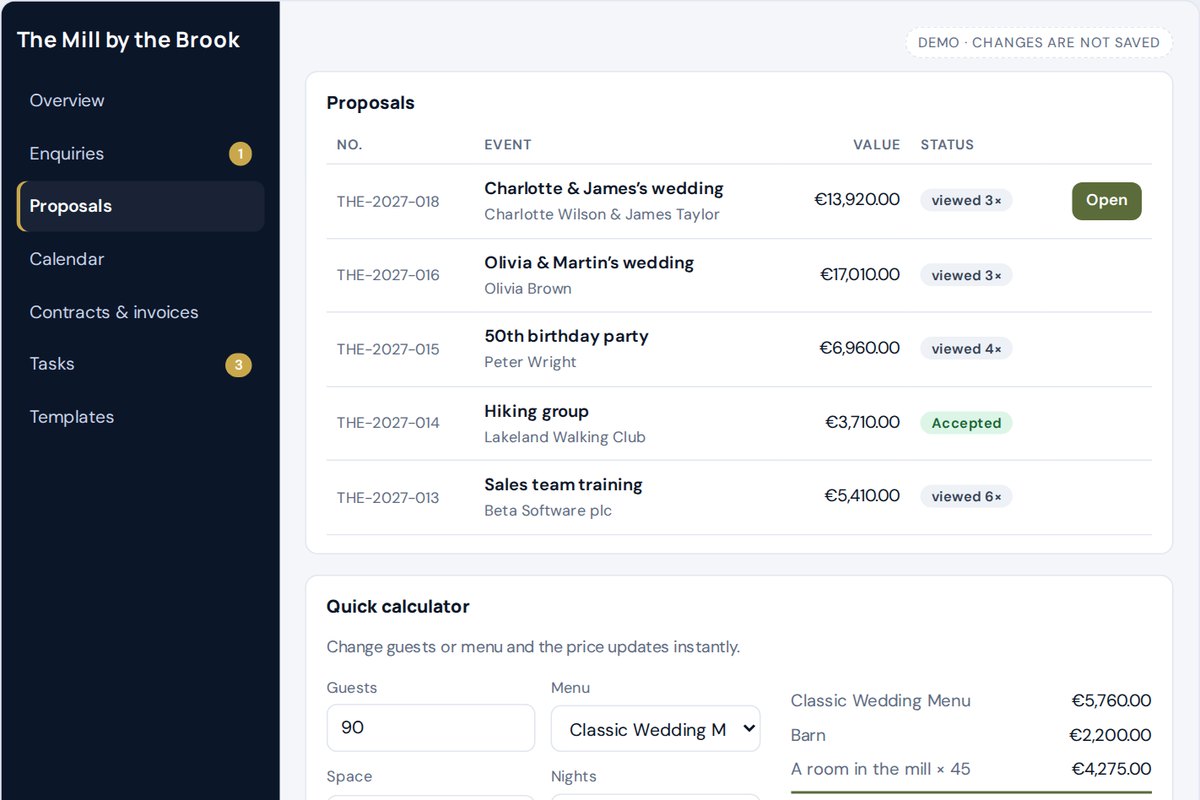Click the Sales team training event
Image resolution: width=1200 pixels, height=800 pixels.
563,484
